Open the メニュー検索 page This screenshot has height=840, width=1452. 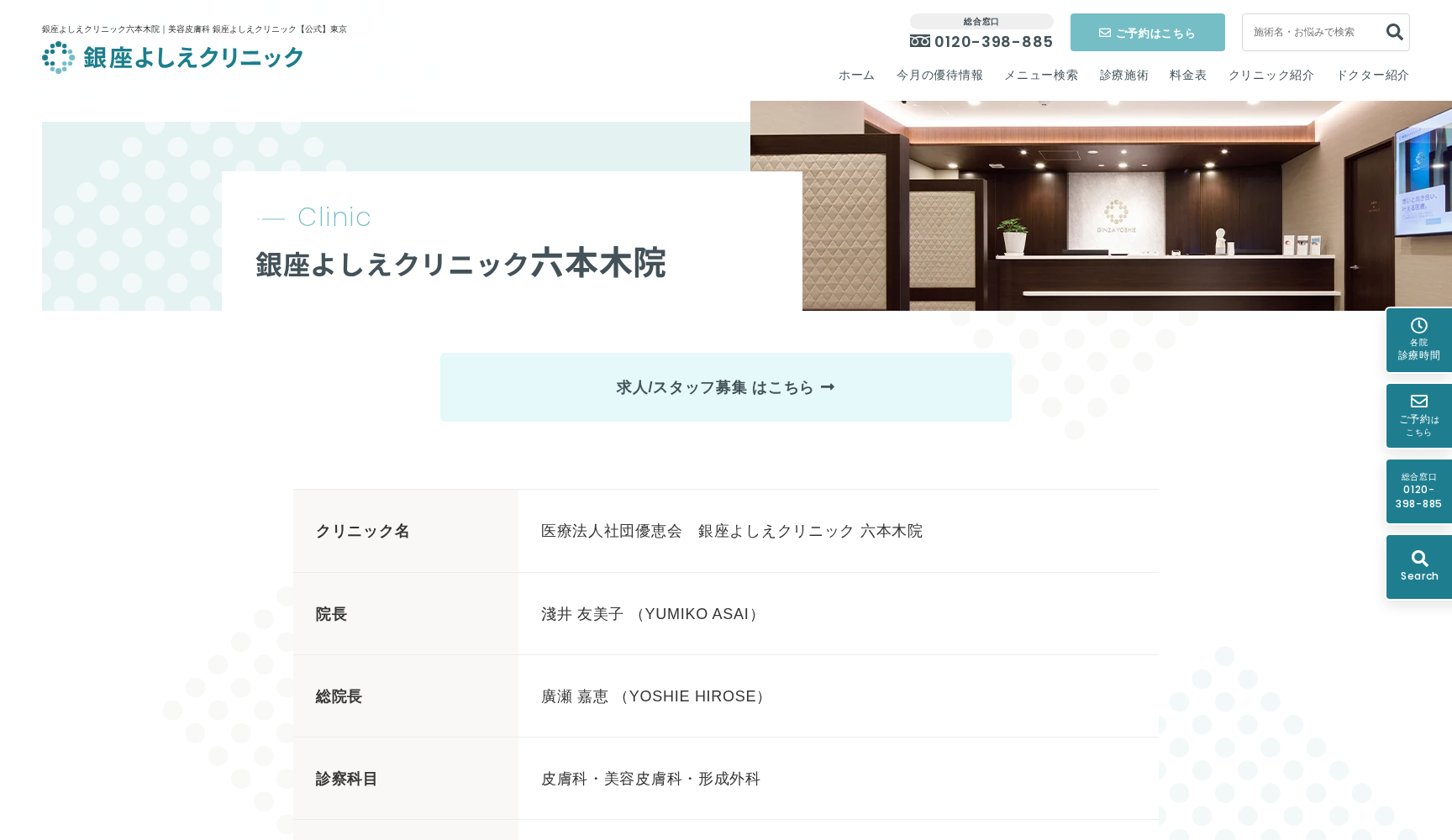(x=1040, y=75)
